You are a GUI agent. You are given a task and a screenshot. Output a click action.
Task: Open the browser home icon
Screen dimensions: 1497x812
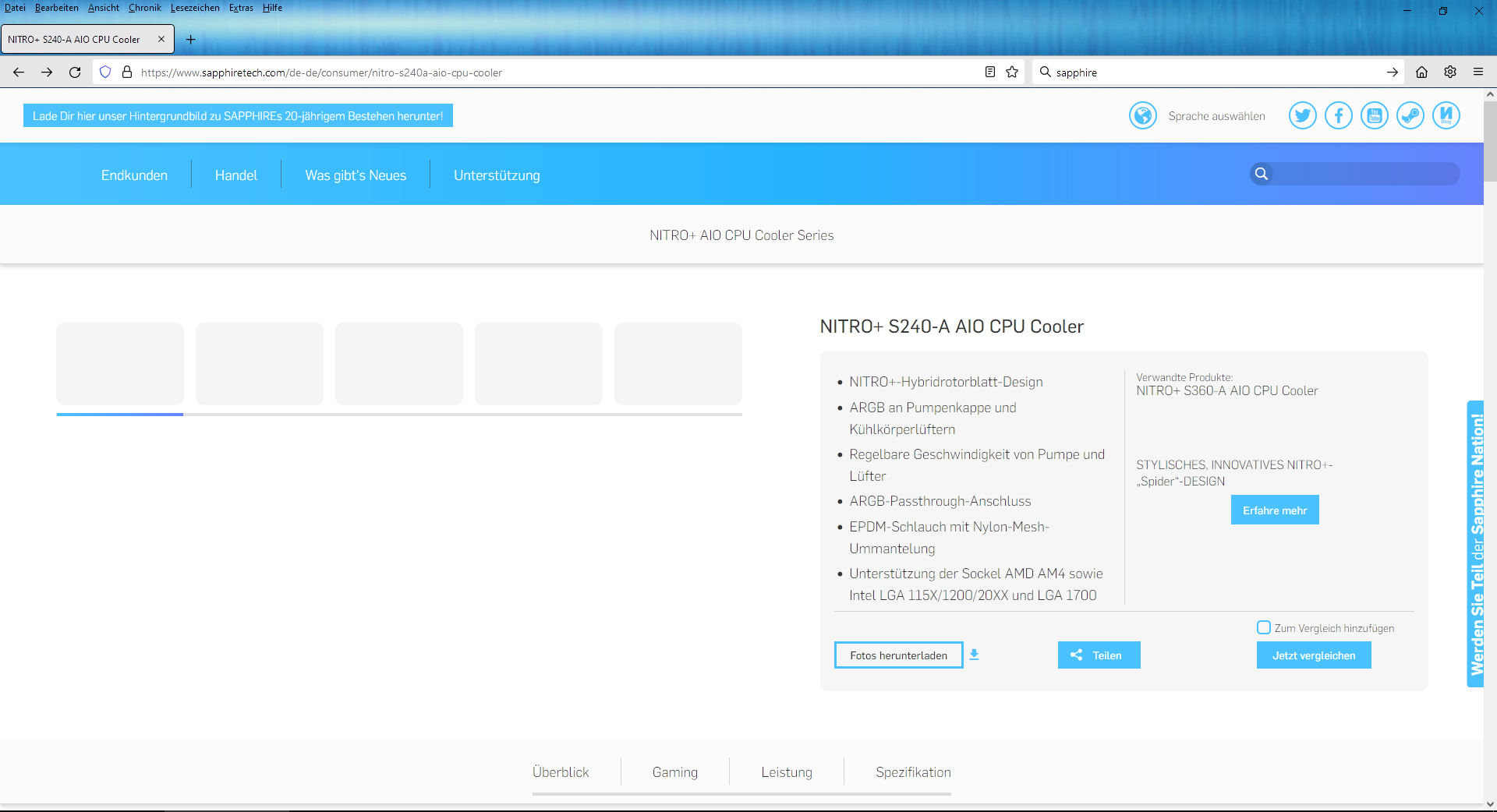1421,72
